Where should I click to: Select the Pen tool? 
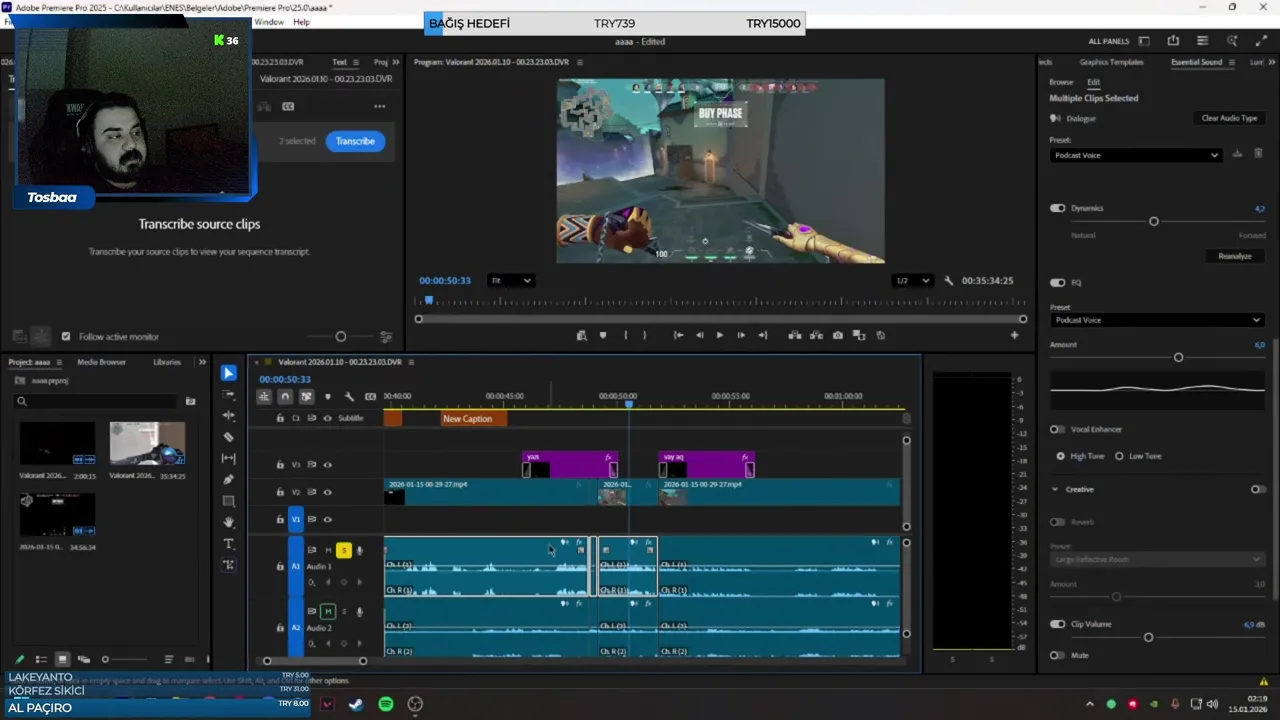point(229,480)
